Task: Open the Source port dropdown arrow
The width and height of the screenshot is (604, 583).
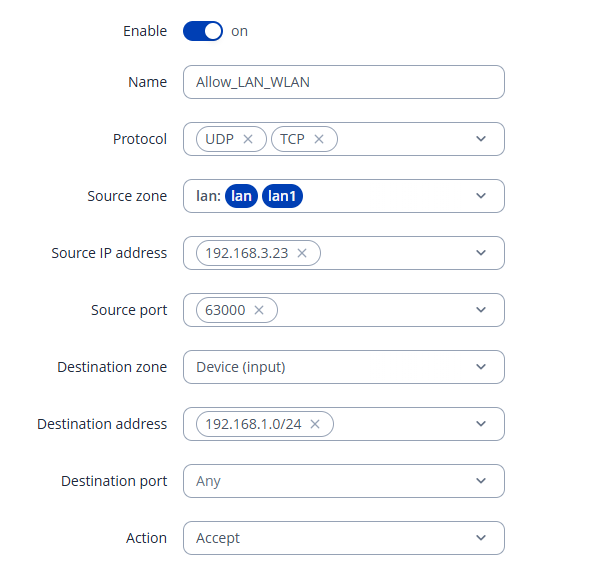Action: pyautogui.click(x=481, y=310)
